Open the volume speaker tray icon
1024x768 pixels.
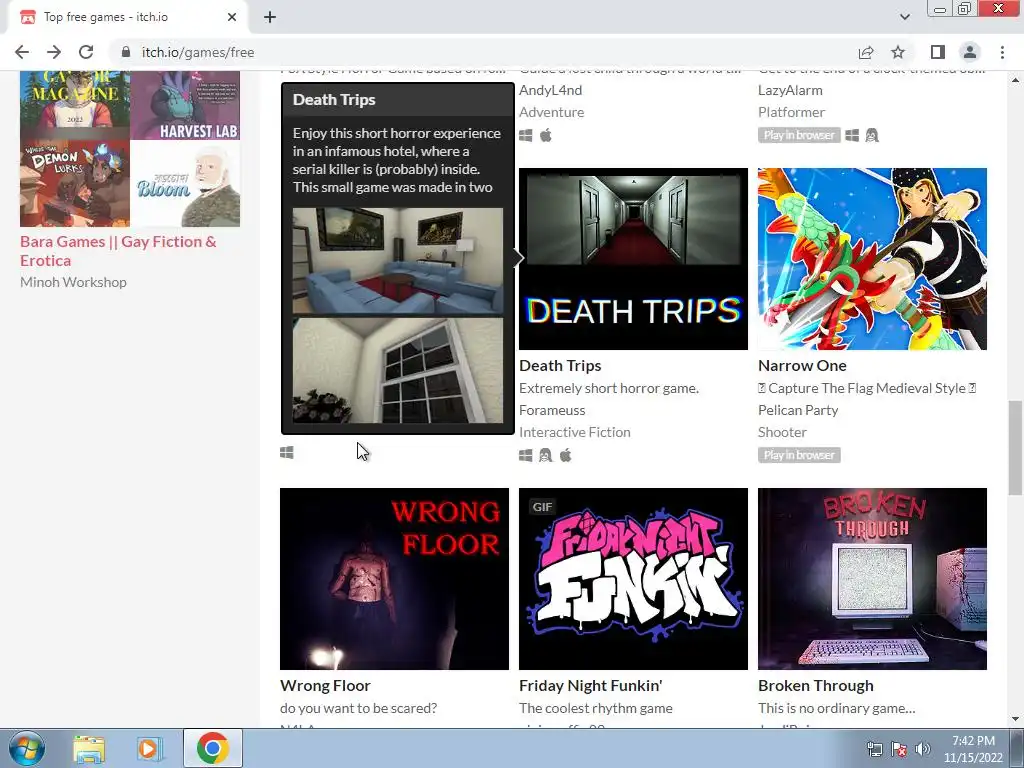(x=922, y=749)
